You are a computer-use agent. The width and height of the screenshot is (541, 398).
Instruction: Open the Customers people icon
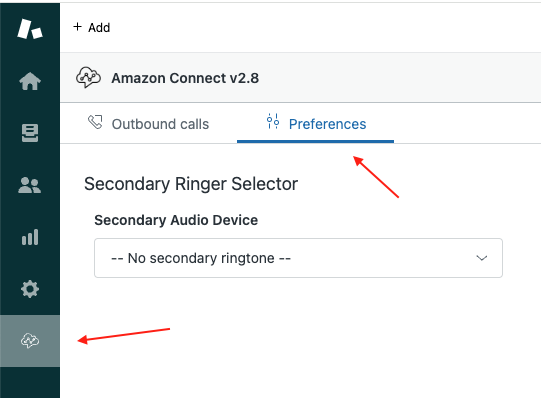[30, 185]
